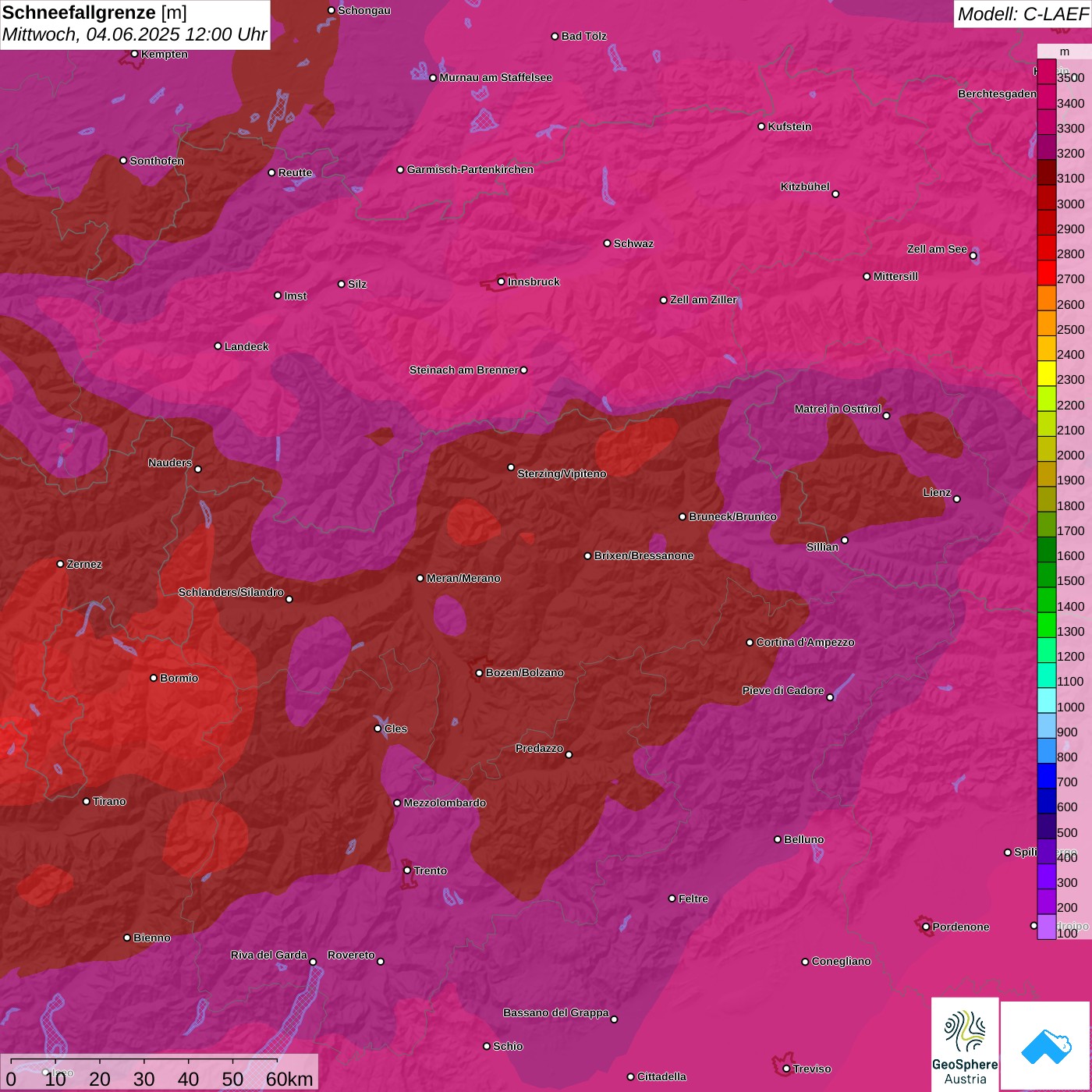The height and width of the screenshot is (1092, 1092).
Task: Click the Berchtesgaden label
Action: pos(997,94)
